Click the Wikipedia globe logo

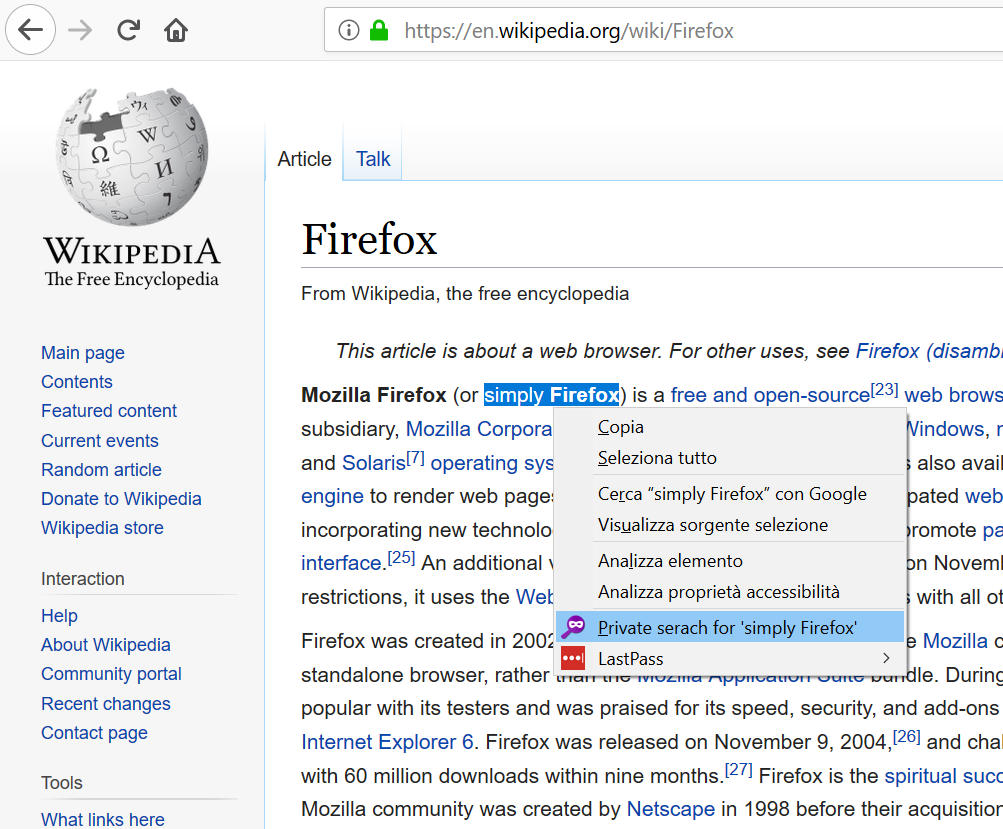pyautogui.click(x=132, y=156)
